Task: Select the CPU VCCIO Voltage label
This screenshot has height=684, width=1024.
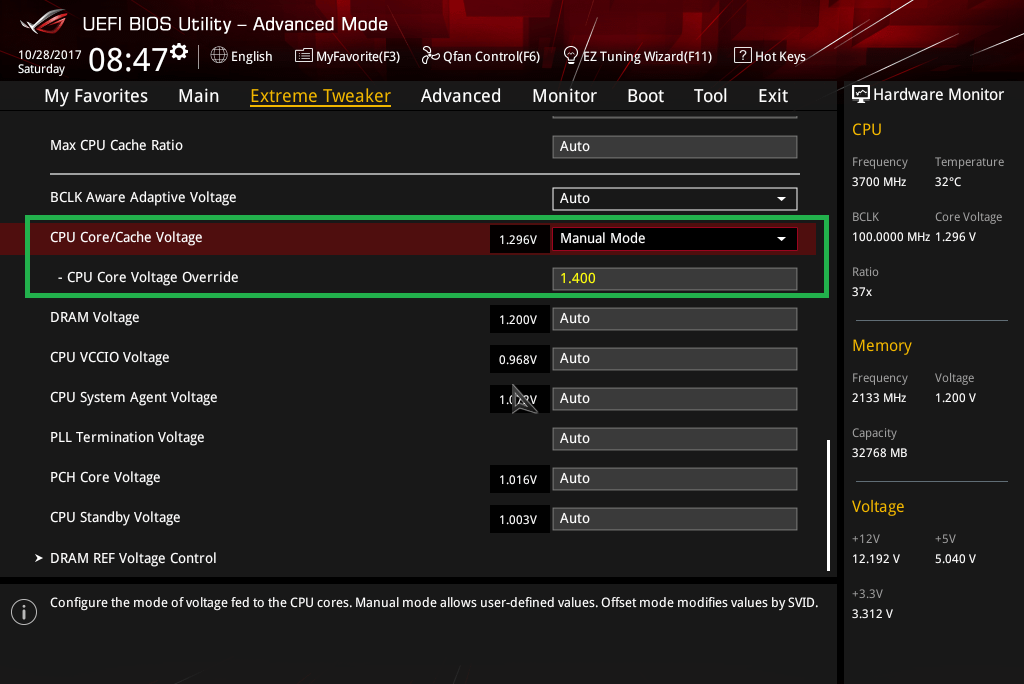Action: tap(110, 357)
